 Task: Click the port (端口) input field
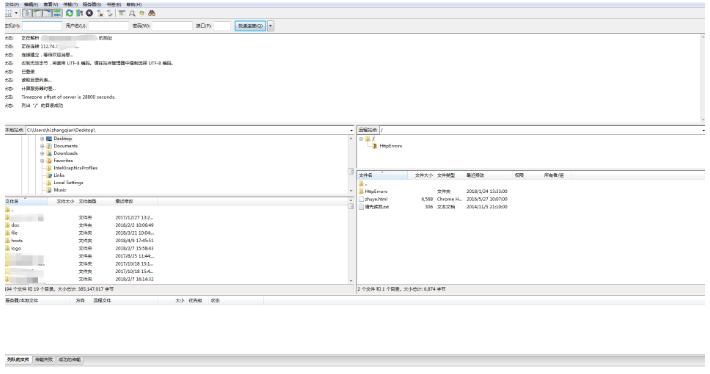(222, 26)
